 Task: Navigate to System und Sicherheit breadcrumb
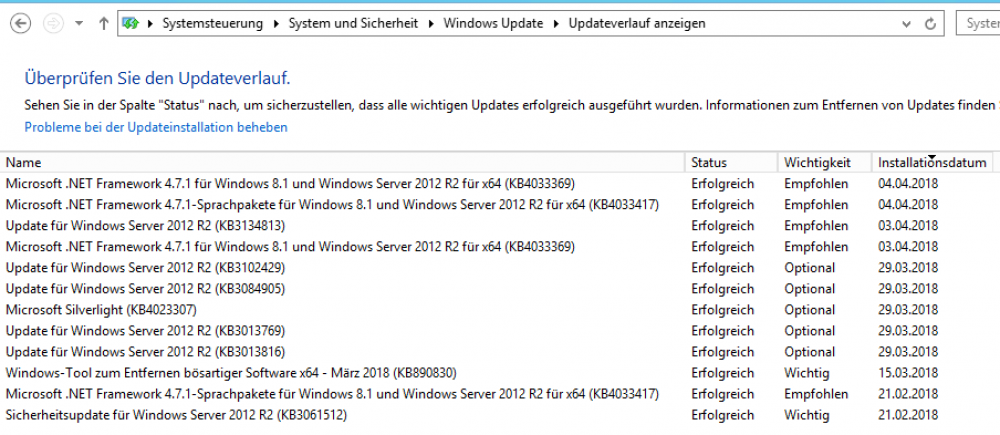point(354,23)
